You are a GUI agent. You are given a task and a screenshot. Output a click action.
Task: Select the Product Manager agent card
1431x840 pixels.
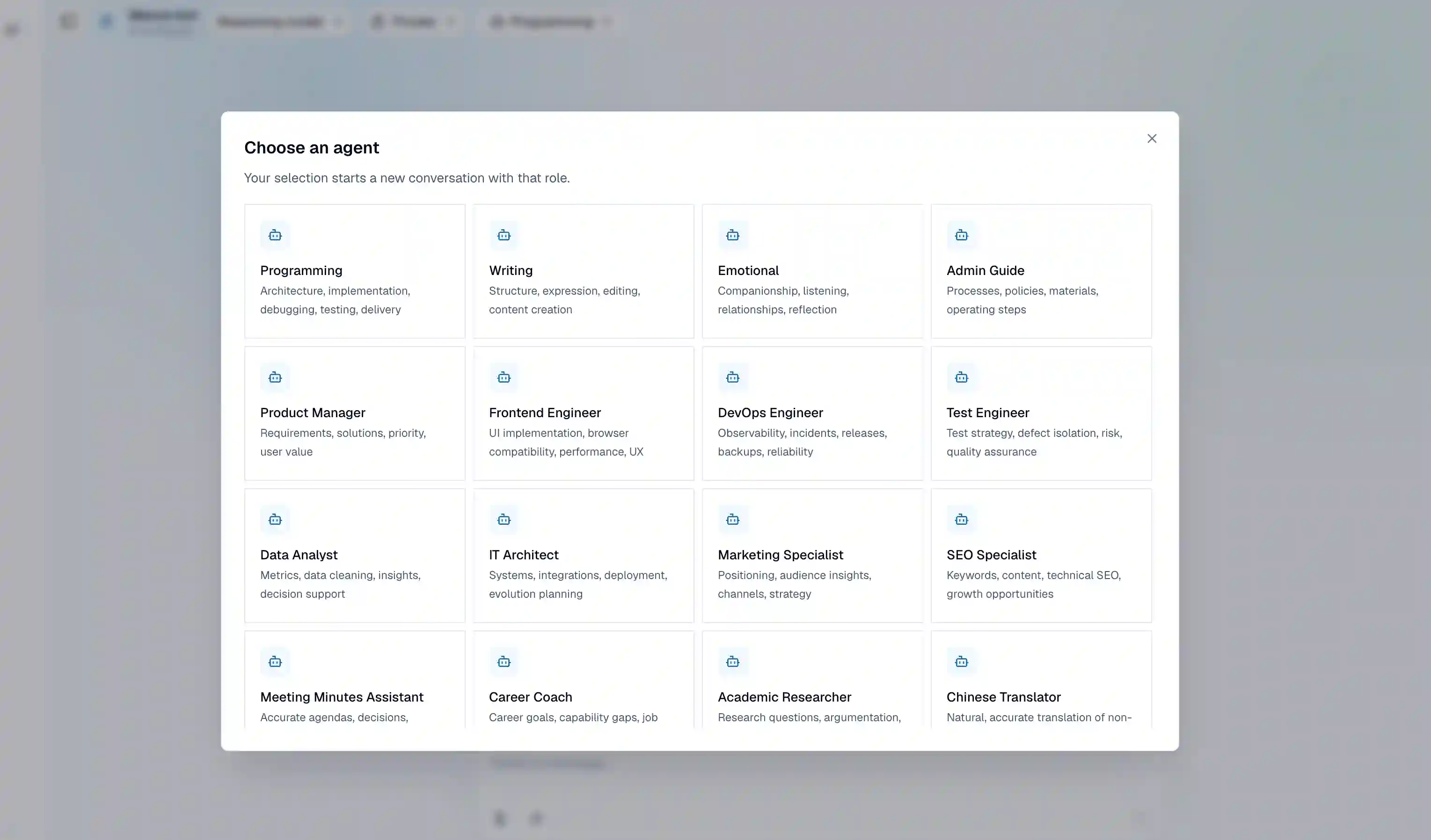point(355,414)
